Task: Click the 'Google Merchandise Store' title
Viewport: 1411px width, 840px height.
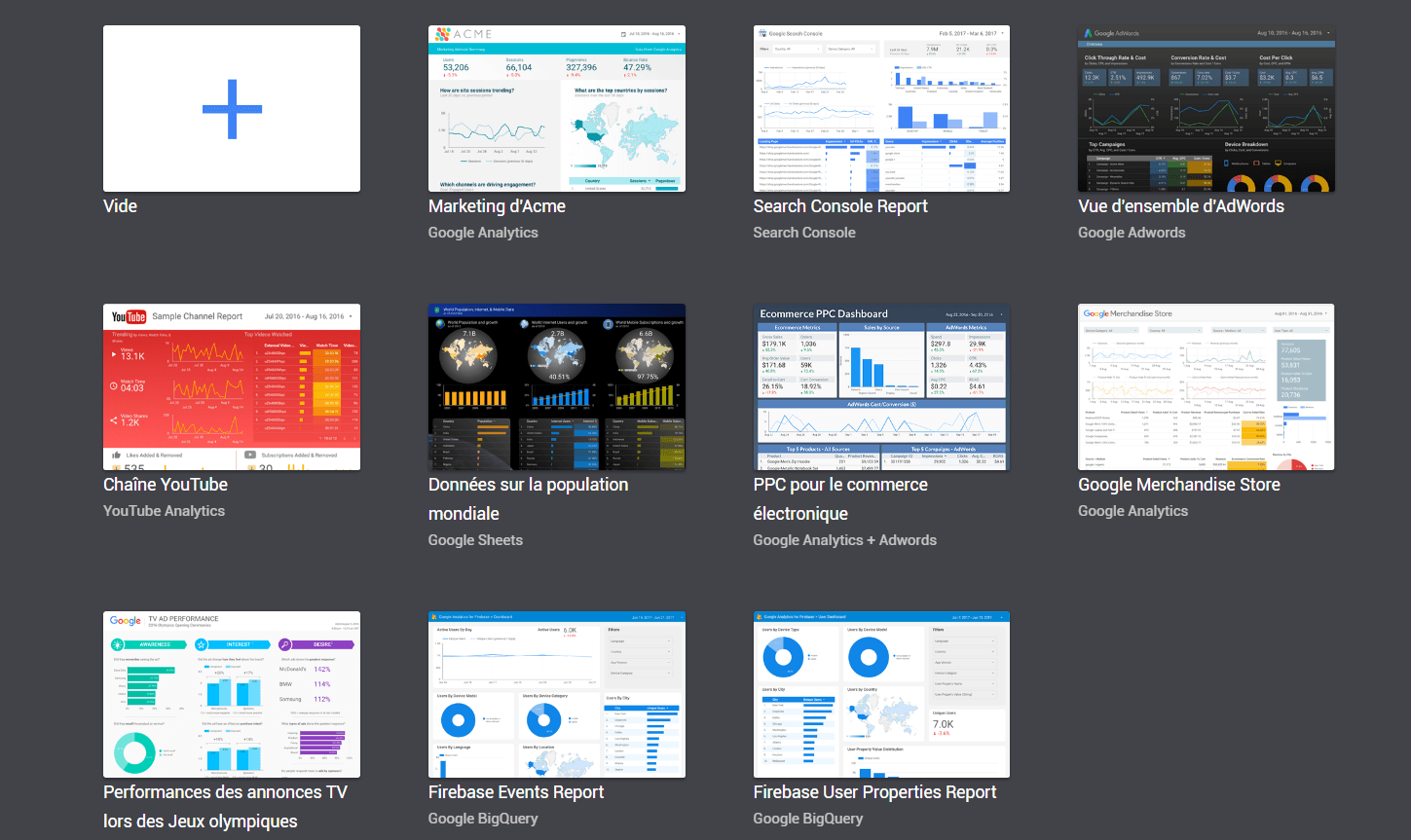Action: tap(1179, 485)
